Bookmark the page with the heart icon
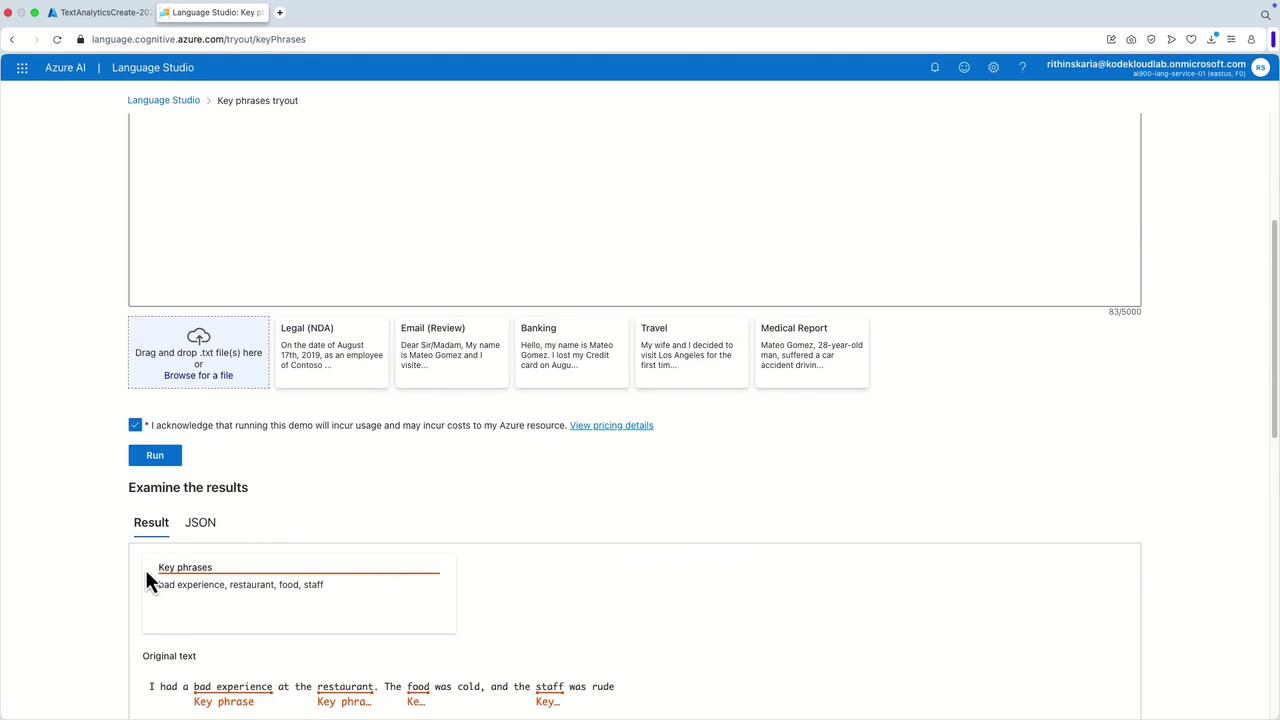 click(1191, 39)
